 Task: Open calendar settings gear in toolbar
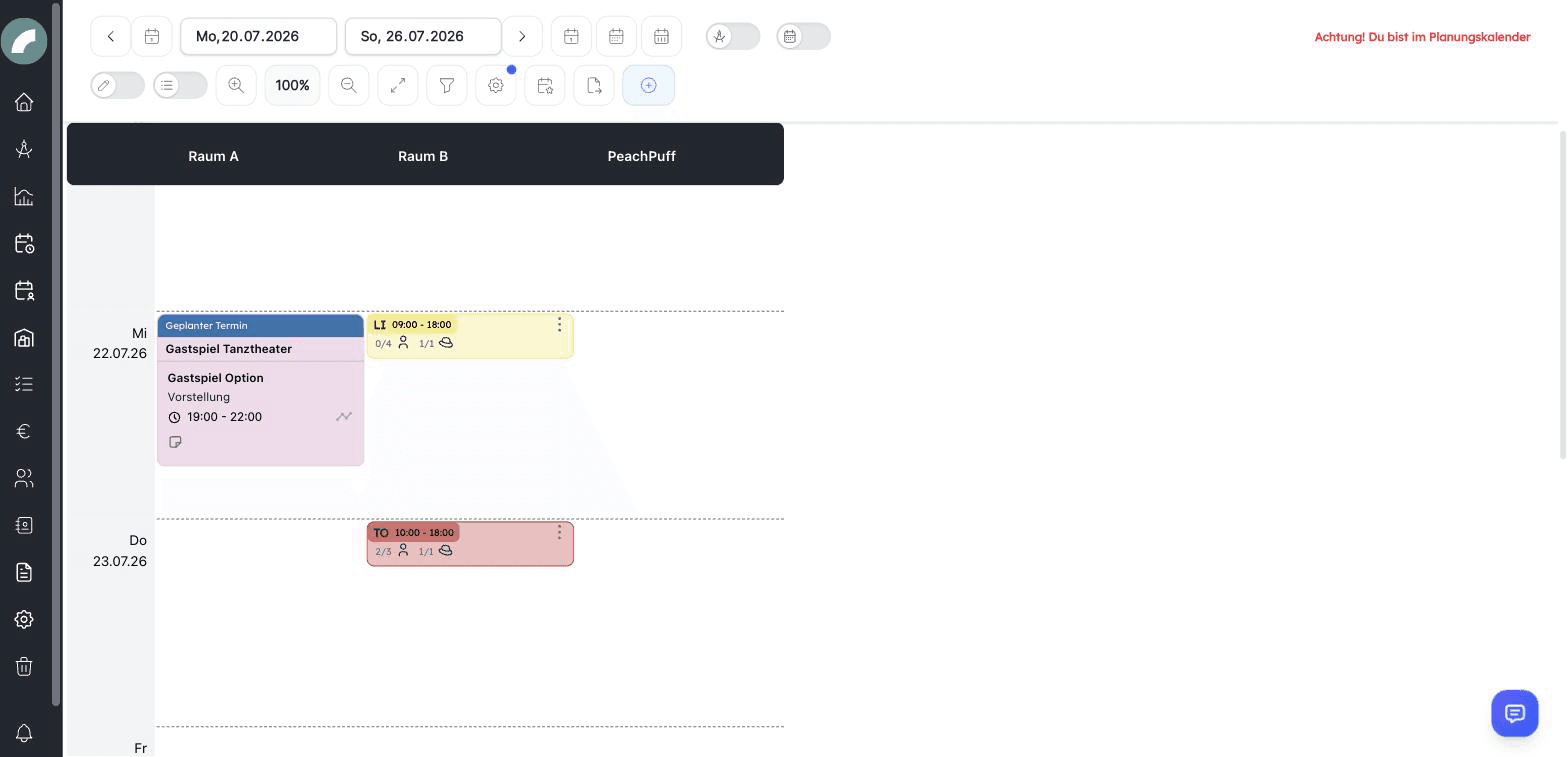(x=496, y=85)
